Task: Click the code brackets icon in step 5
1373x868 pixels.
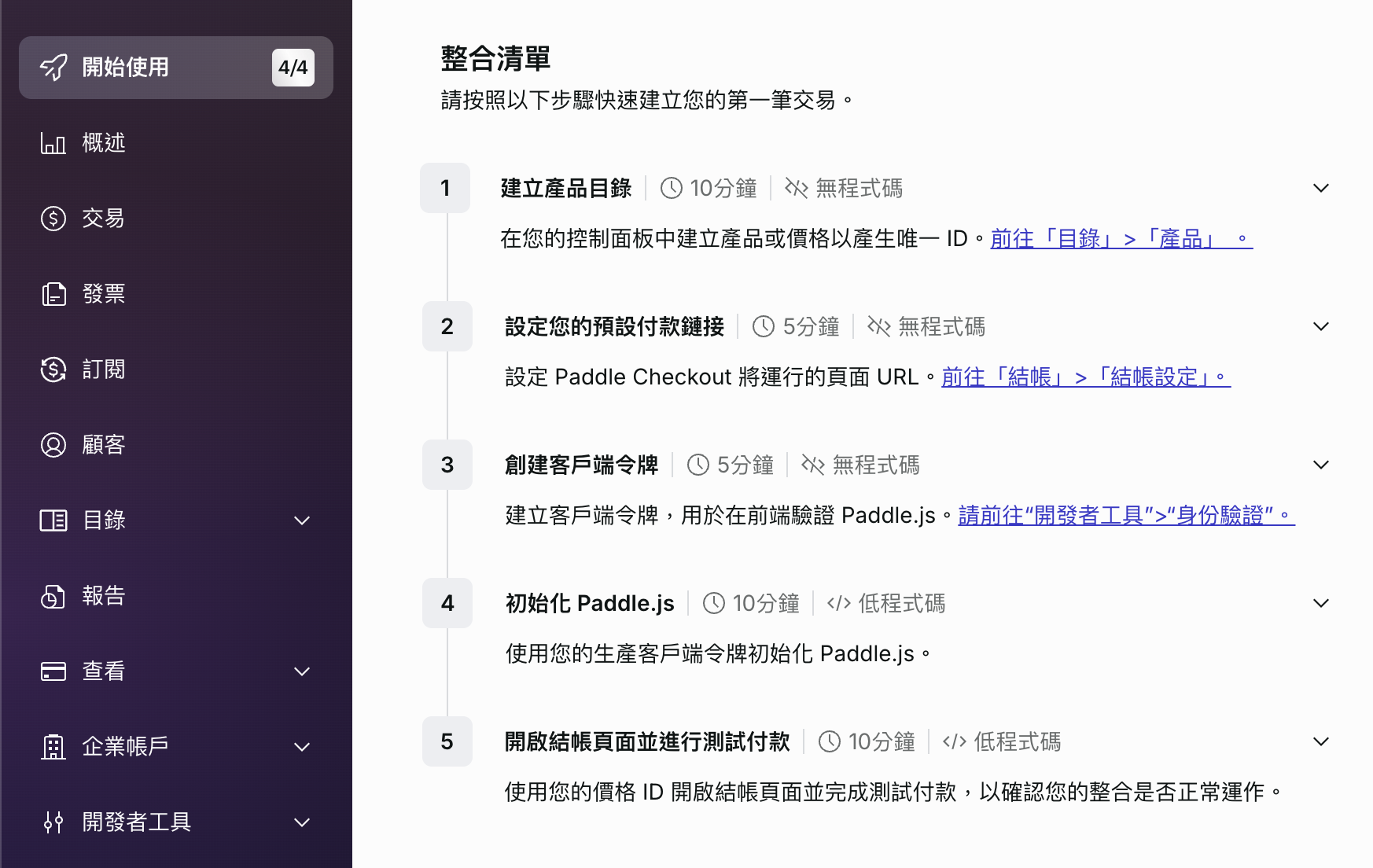Action: pos(955,741)
